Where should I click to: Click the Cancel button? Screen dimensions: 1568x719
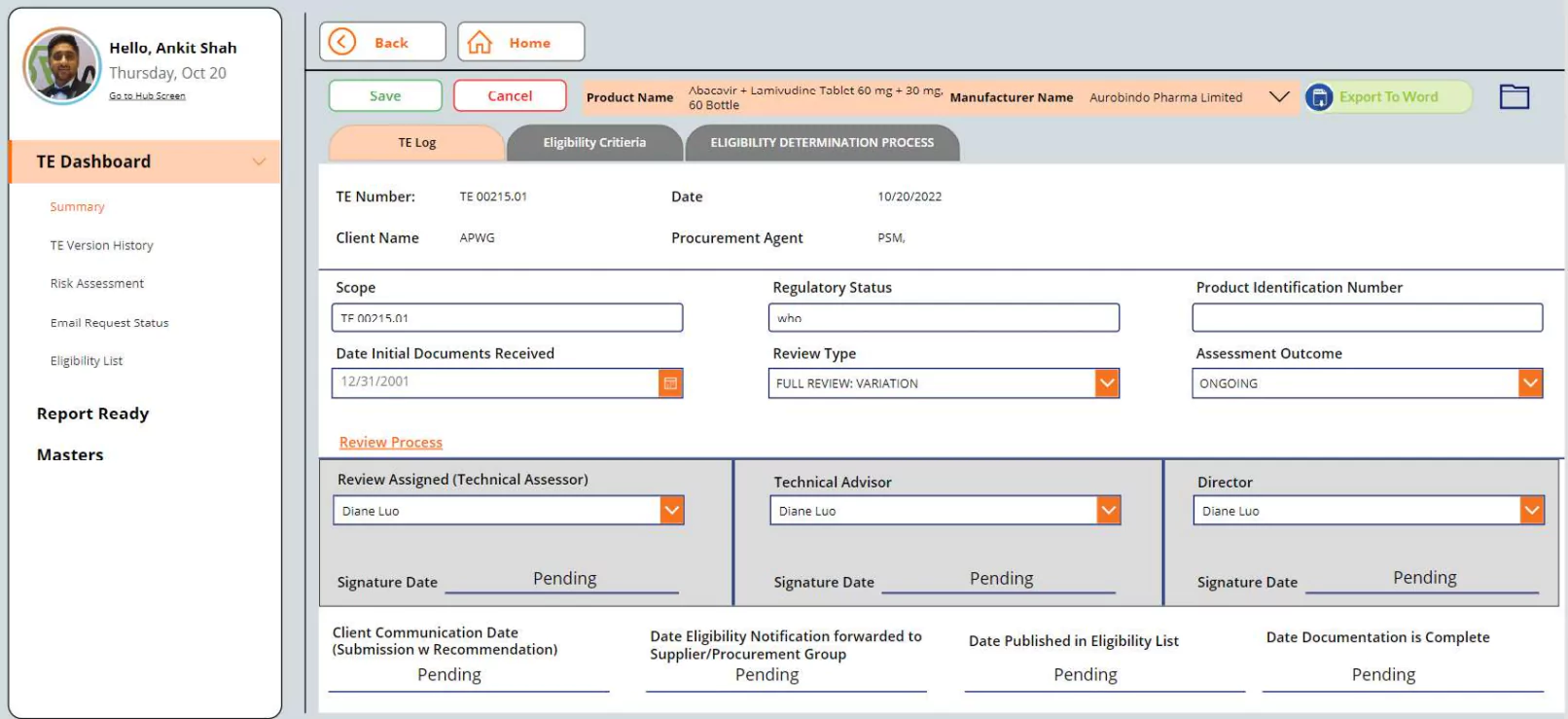[x=510, y=96]
